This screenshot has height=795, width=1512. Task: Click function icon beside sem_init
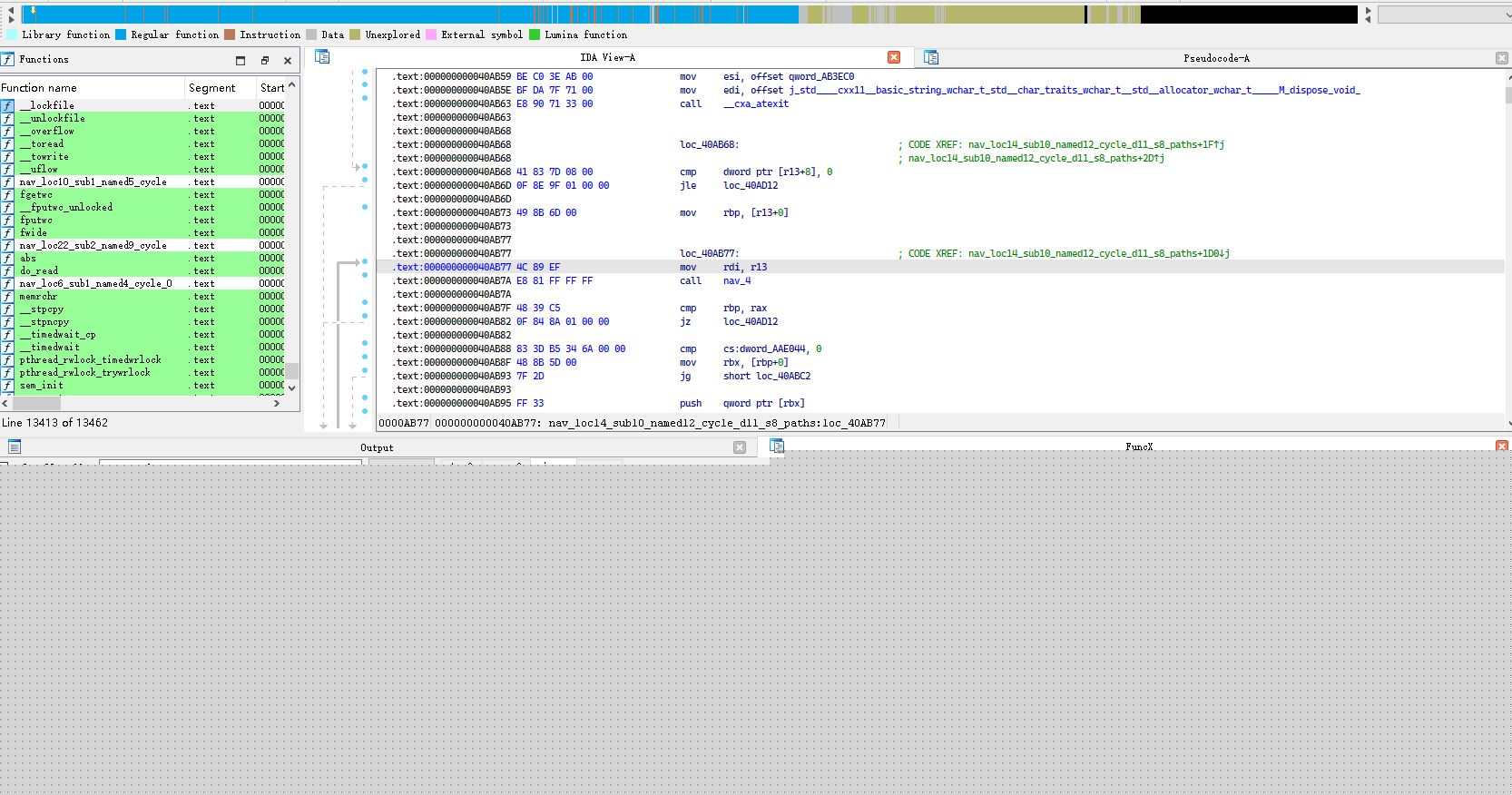pyautogui.click(x=7, y=385)
